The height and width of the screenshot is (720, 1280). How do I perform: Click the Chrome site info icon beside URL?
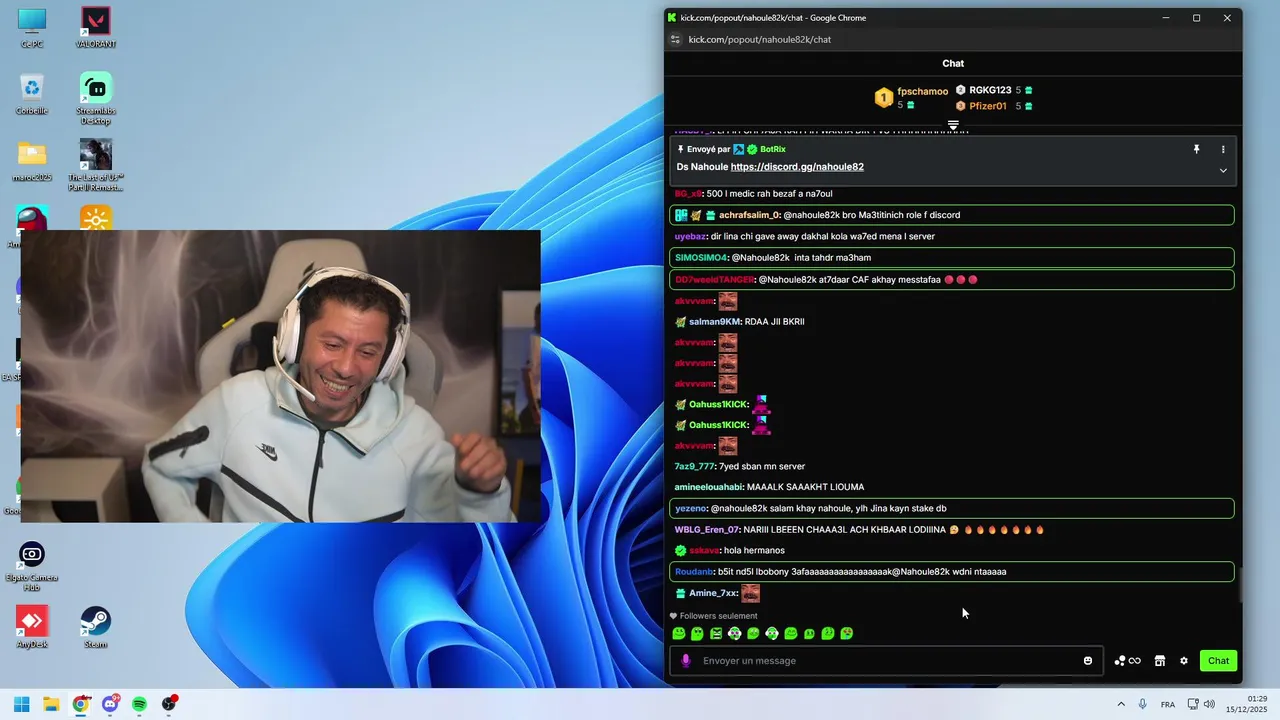pyautogui.click(x=676, y=39)
